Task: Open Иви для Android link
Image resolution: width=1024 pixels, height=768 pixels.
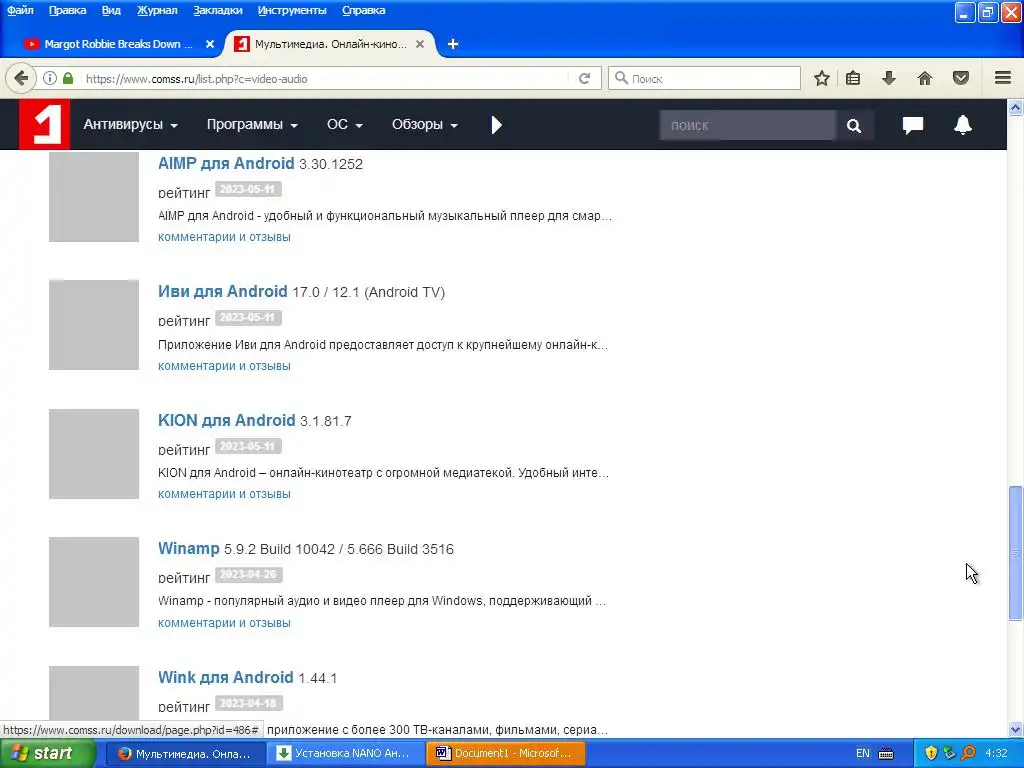Action: (223, 291)
